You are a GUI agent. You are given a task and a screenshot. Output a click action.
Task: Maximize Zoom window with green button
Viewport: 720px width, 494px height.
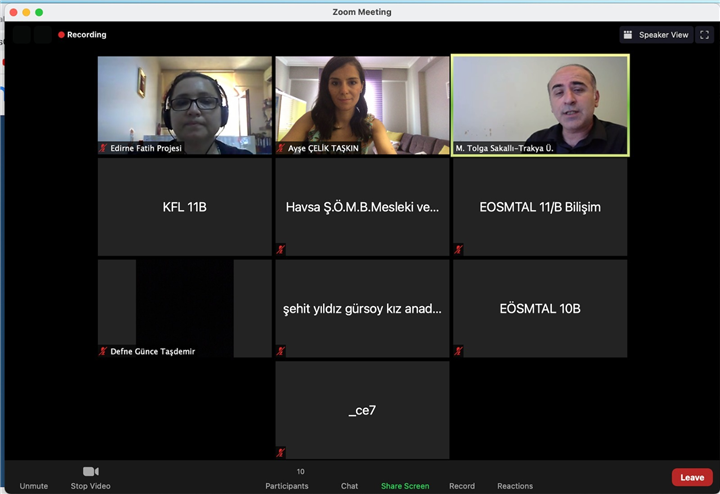[39, 12]
